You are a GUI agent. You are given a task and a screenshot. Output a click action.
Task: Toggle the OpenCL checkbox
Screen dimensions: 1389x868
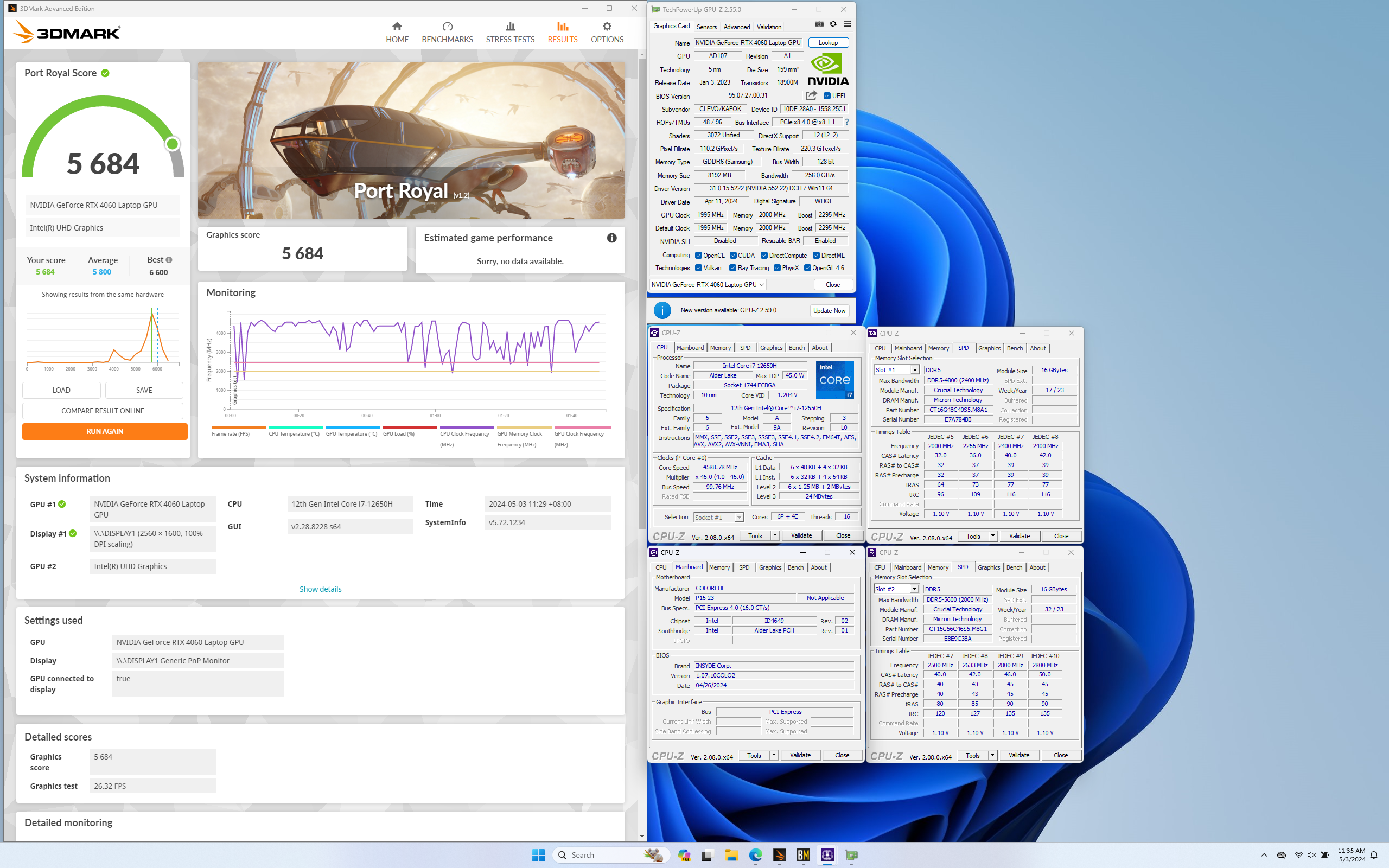click(698, 256)
